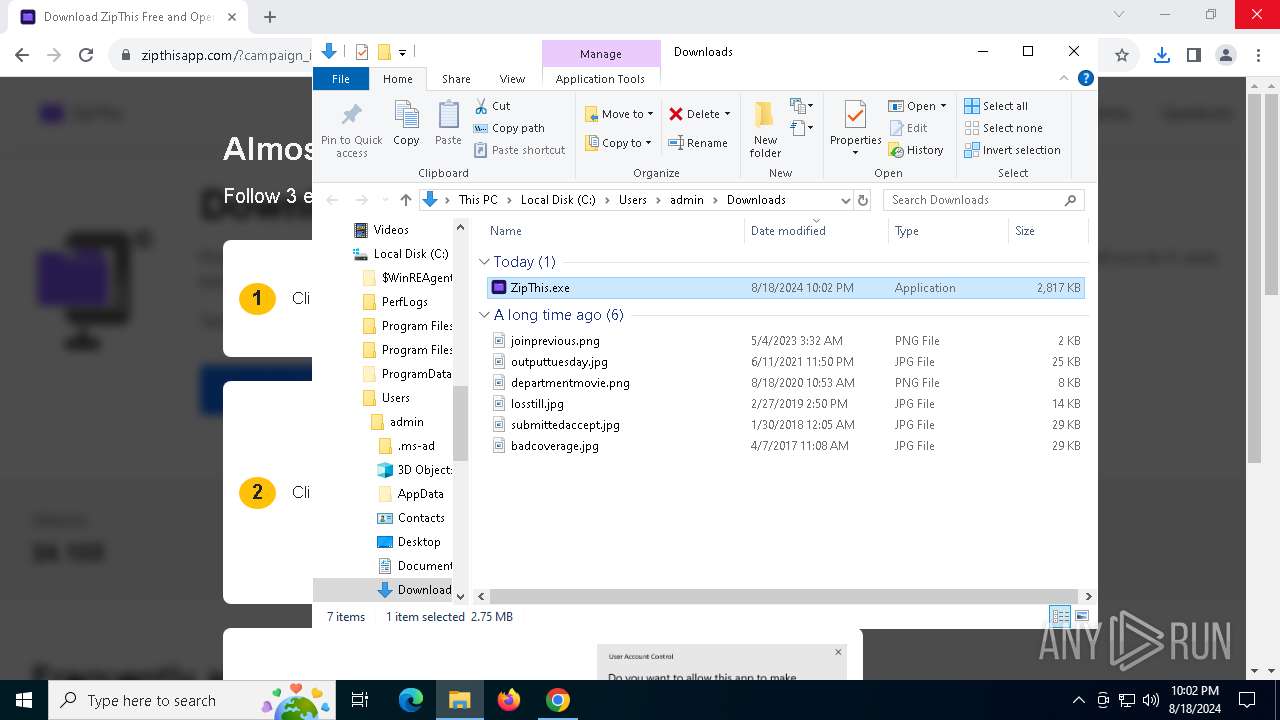
Task: Click the Manage contextual tab
Action: click(601, 54)
